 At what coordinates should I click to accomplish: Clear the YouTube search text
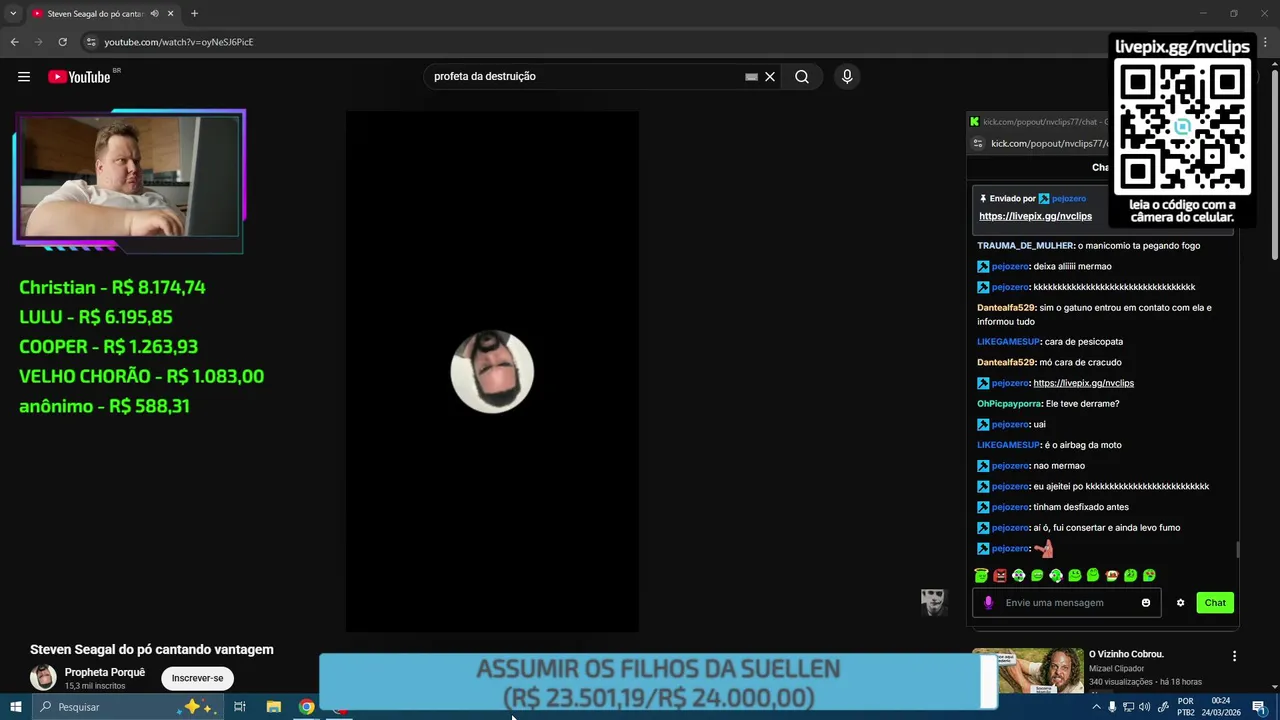[770, 77]
